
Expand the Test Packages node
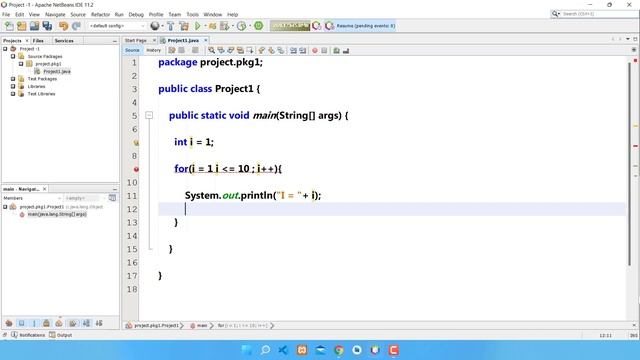pyautogui.click(x=13, y=79)
